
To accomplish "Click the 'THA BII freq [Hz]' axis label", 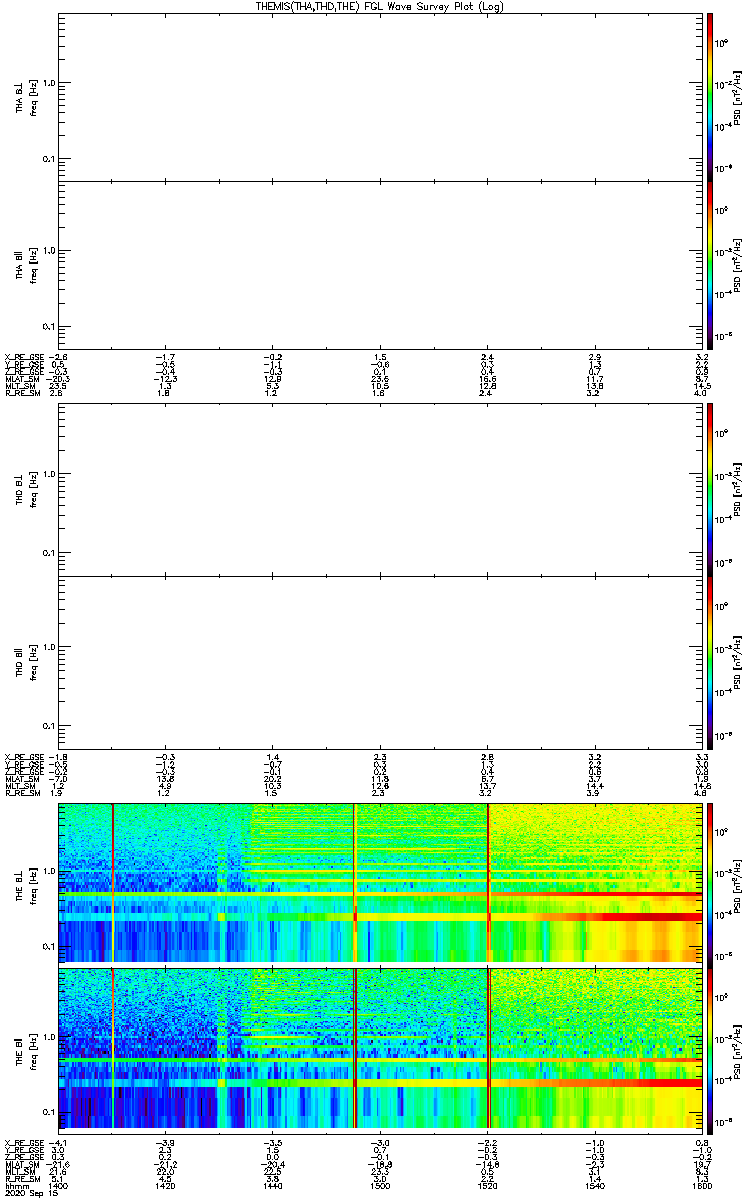I will coord(26,266).
